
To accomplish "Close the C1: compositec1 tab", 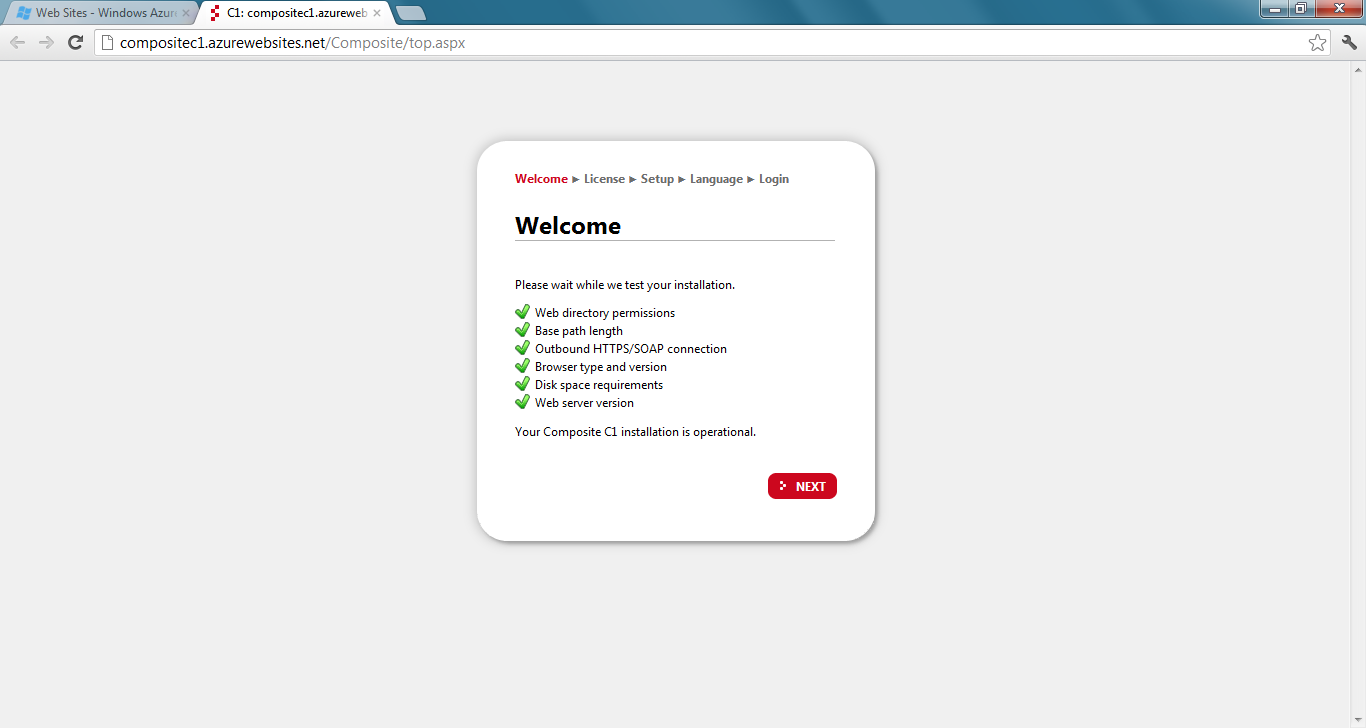I will pos(377,13).
